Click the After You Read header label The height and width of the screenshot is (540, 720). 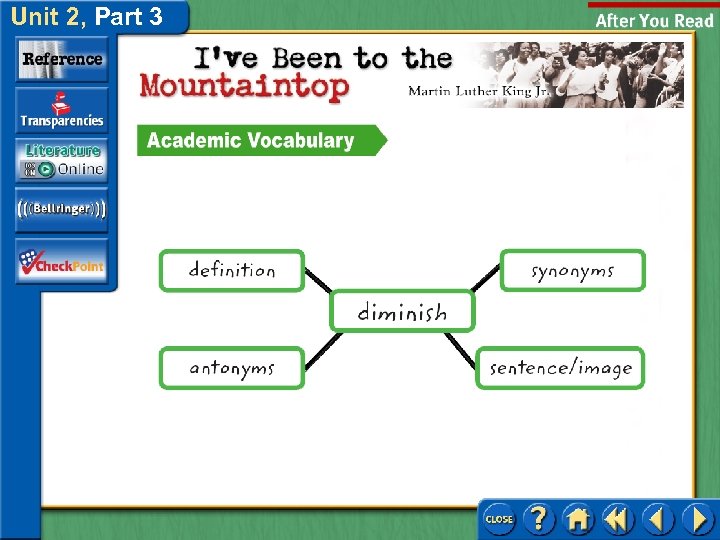(654, 20)
